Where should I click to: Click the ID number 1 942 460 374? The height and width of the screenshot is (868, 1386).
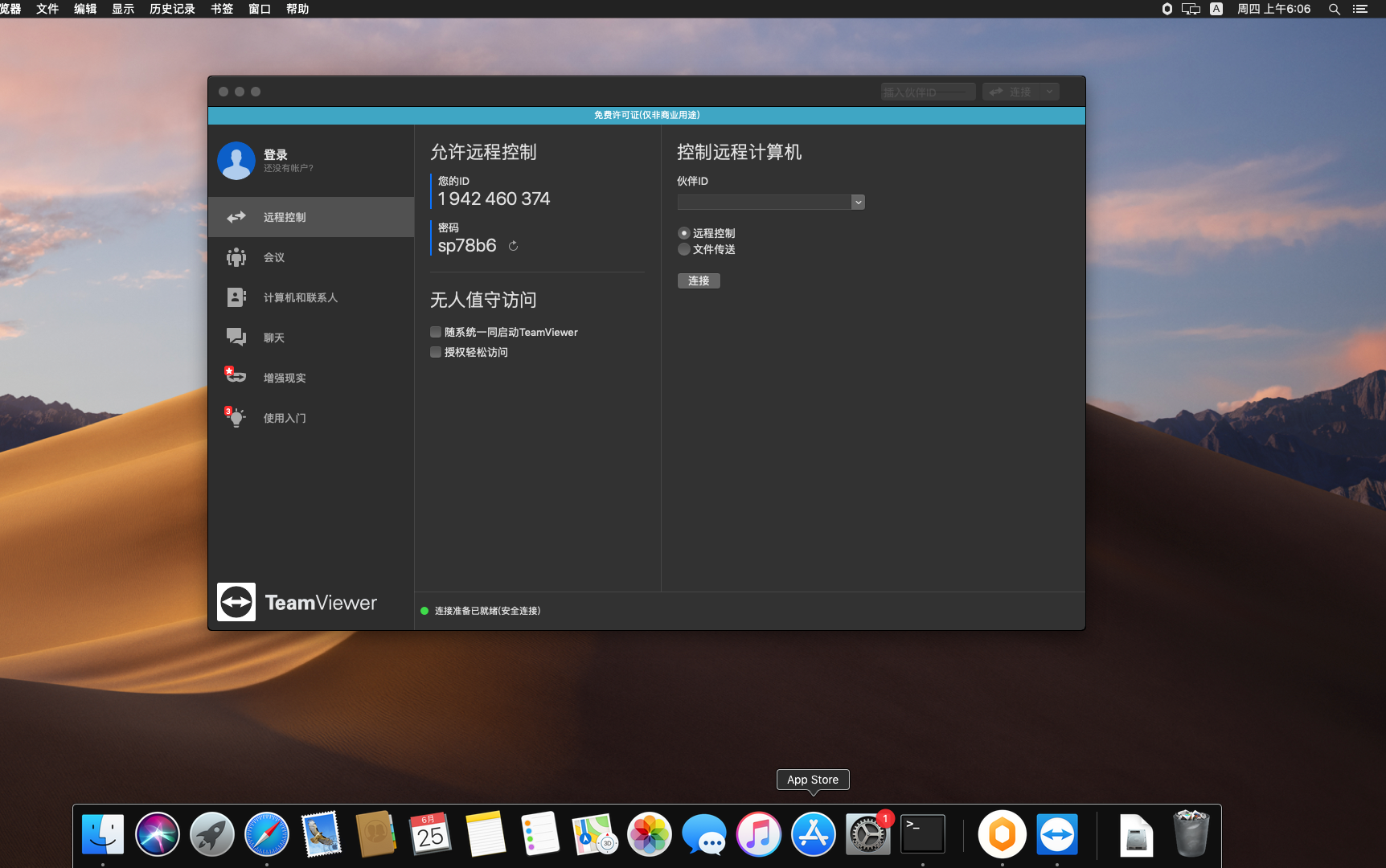pyautogui.click(x=494, y=199)
